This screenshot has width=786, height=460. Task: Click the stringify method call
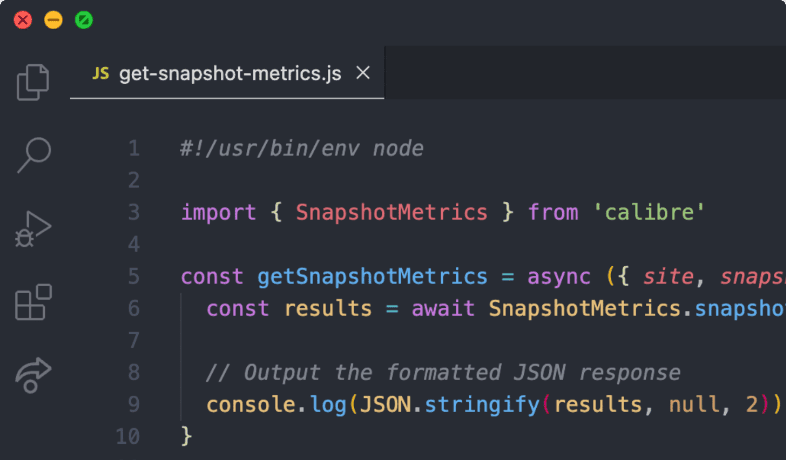[475, 405]
